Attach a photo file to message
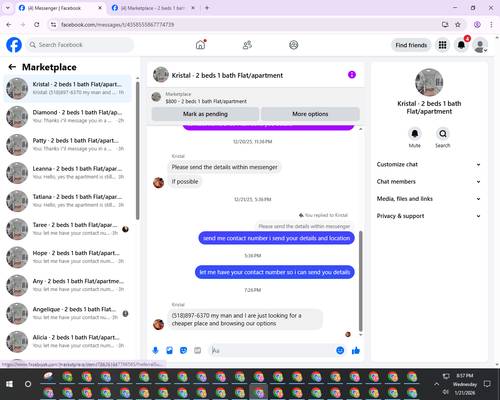 pos(169,350)
